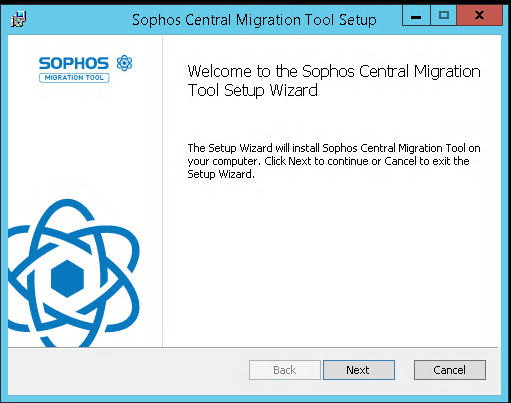Cancel the Setup Wizard
The height and width of the screenshot is (403, 511).
450,370
